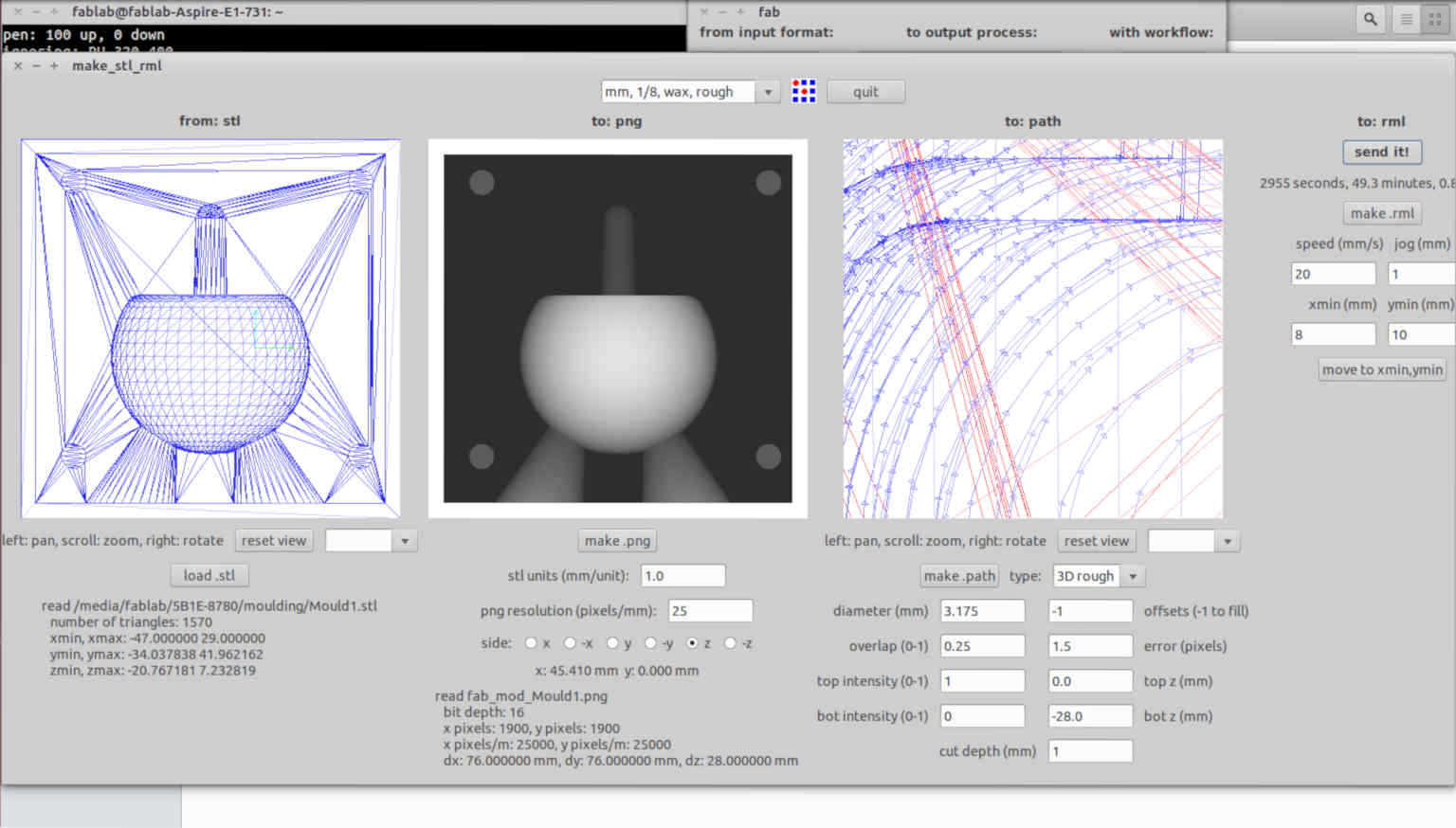Click the move to xmin,ymin button
Image resolution: width=1456 pixels, height=828 pixels.
(1382, 369)
